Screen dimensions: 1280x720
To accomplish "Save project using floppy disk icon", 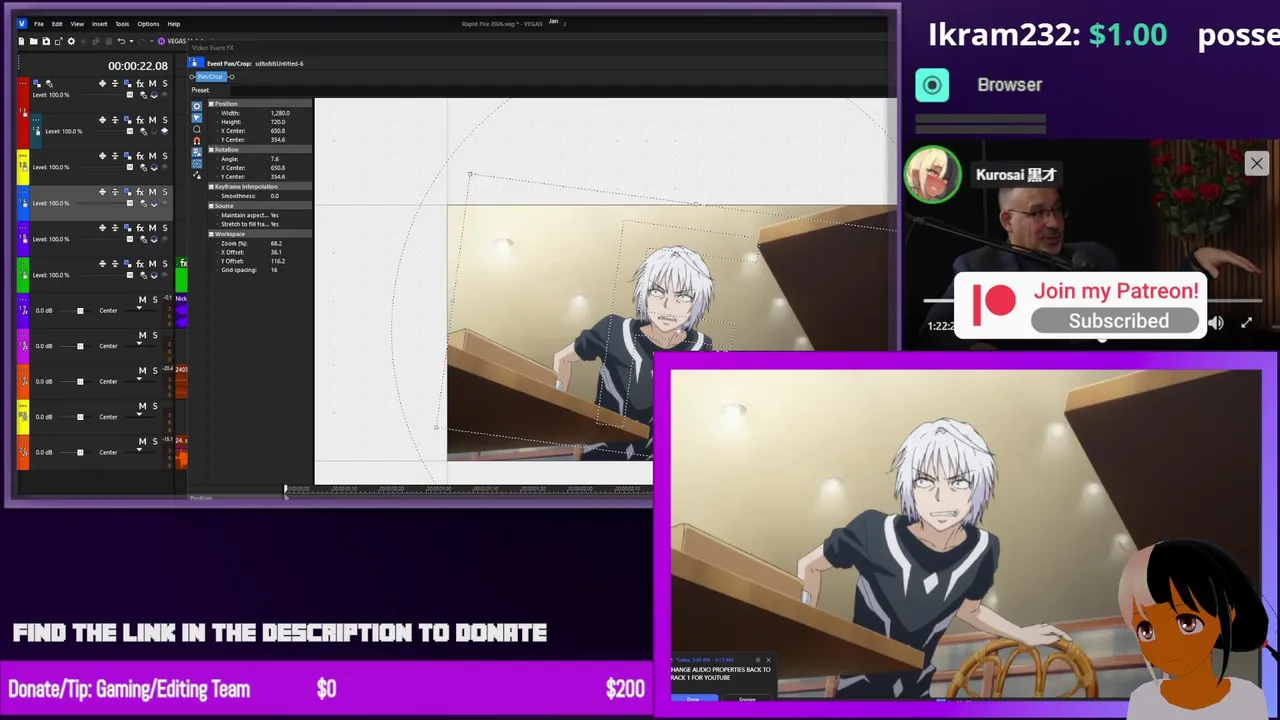I will click(46, 41).
